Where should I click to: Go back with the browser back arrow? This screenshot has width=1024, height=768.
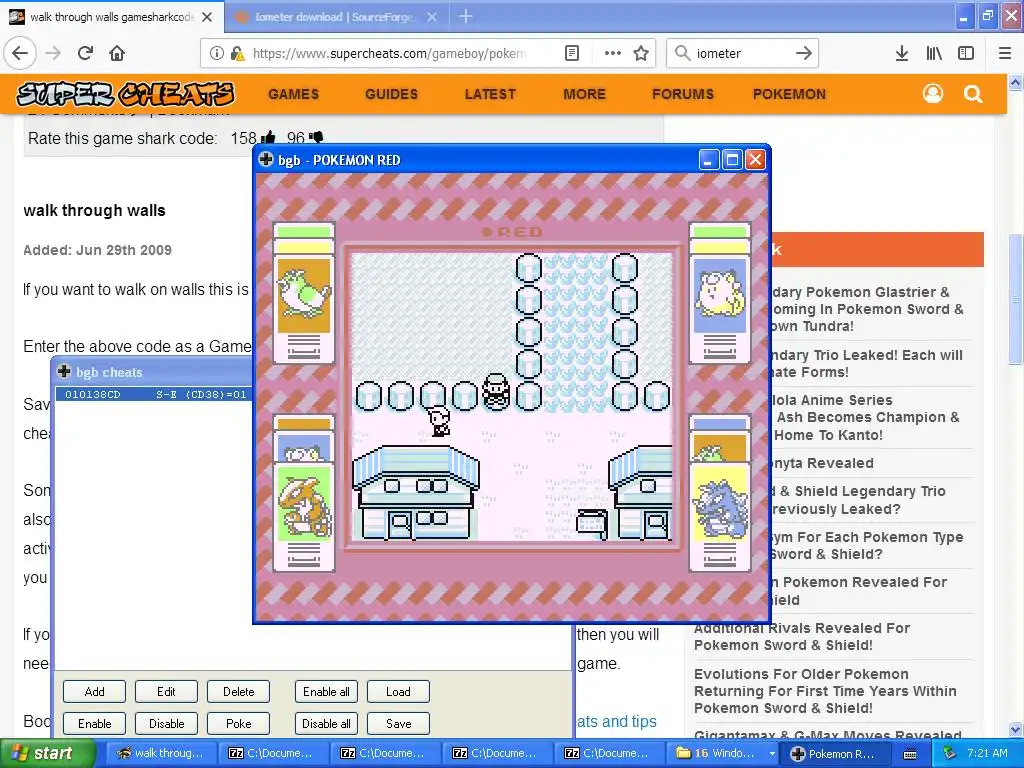point(20,54)
